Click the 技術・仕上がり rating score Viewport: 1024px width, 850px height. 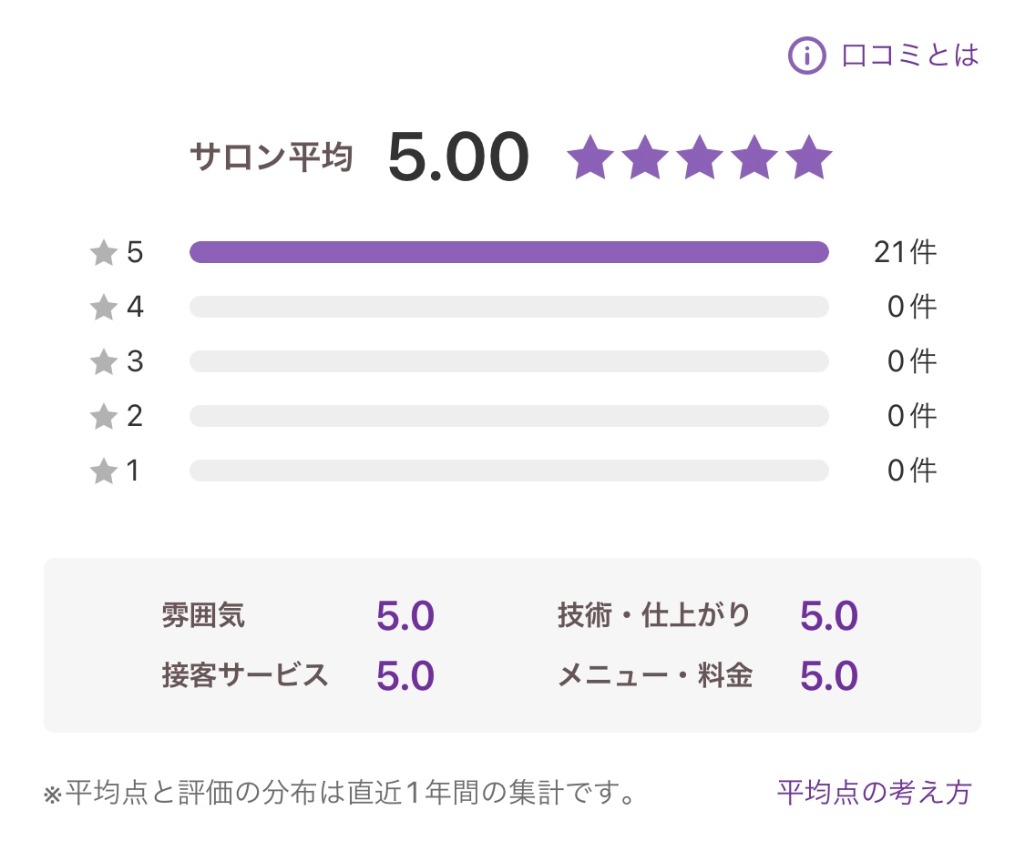pyautogui.click(x=829, y=617)
